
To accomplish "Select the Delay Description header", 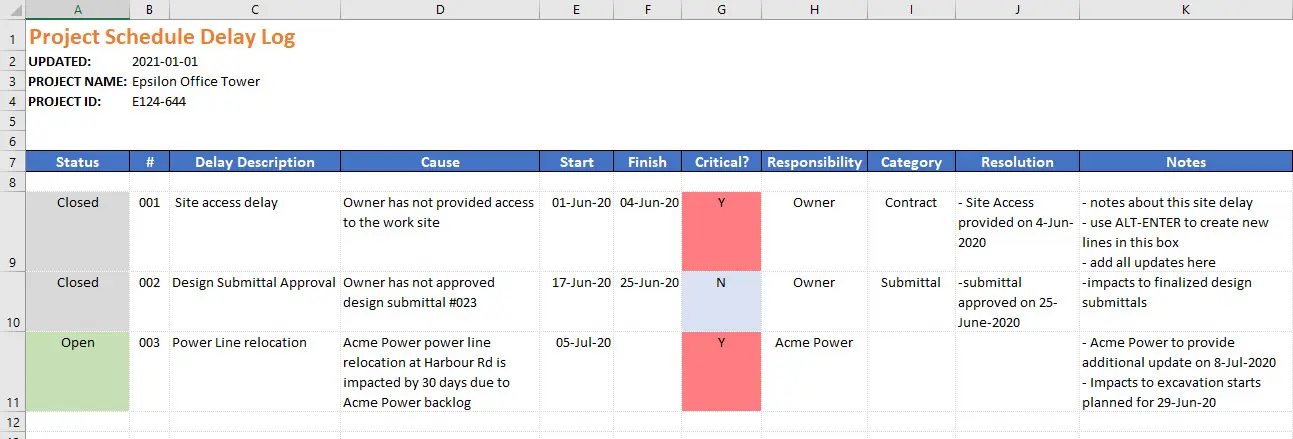I will pyautogui.click(x=255, y=162).
